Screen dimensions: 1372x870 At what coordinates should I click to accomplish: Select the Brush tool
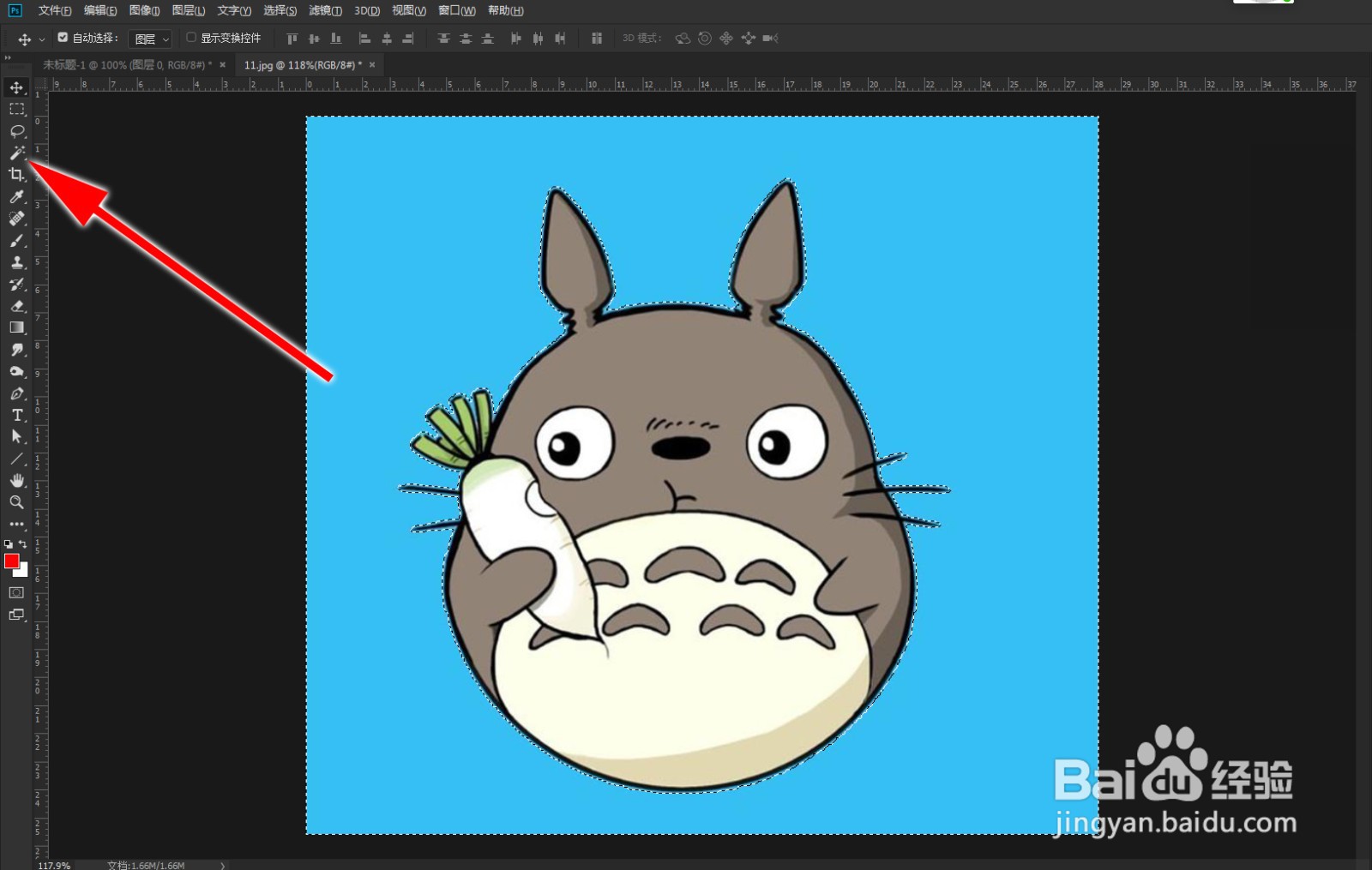coord(16,241)
